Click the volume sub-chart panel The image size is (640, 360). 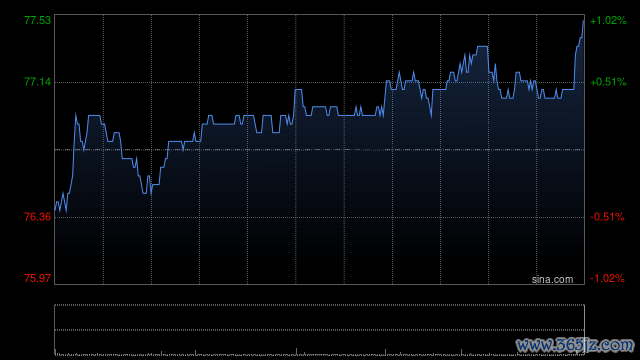[x=320, y=329]
